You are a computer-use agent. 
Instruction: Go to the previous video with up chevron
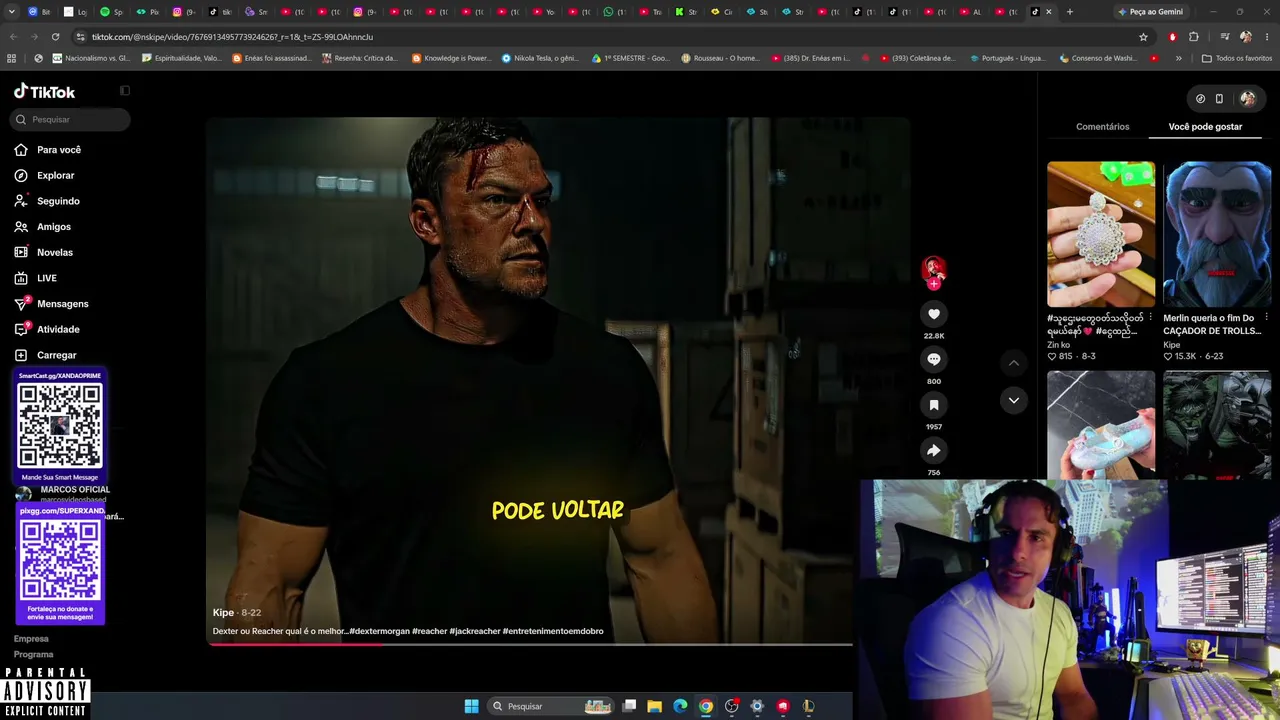pos(1013,363)
